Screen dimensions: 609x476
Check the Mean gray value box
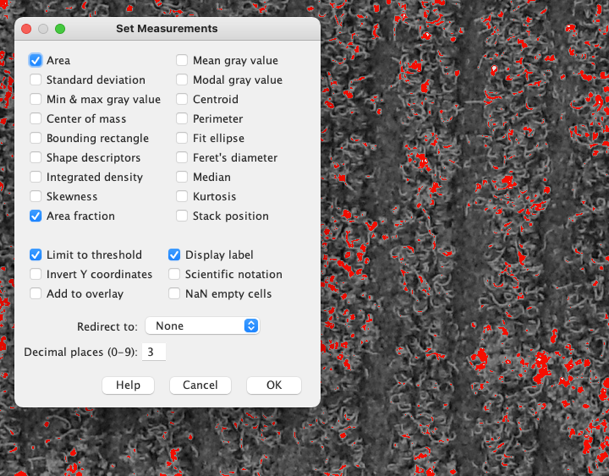point(182,61)
